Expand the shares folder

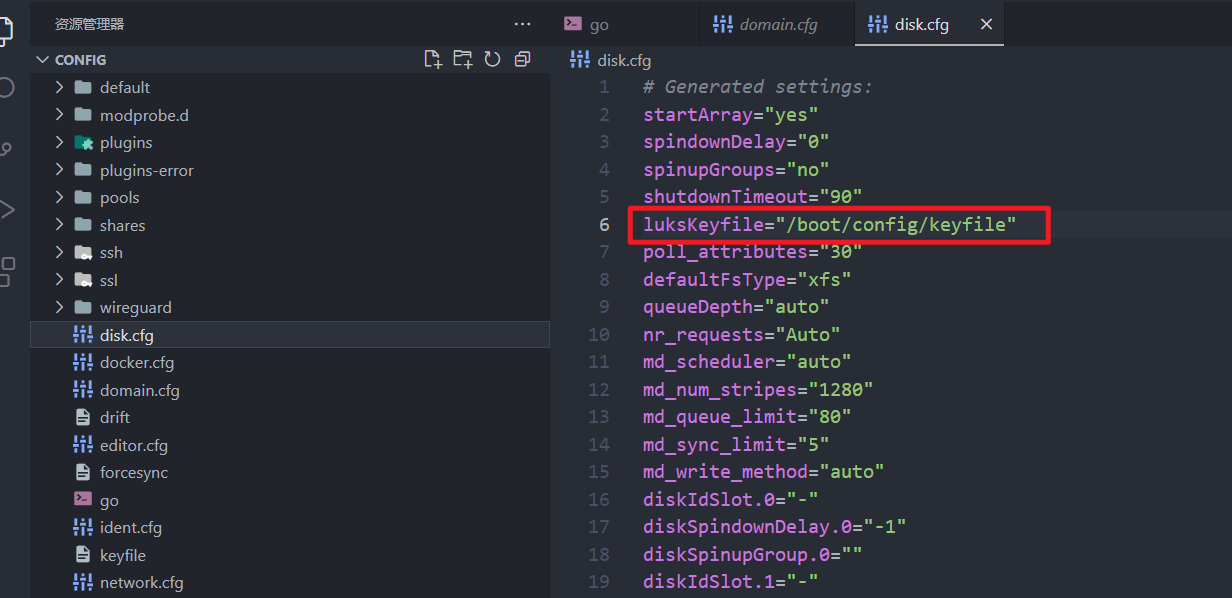[x=60, y=225]
